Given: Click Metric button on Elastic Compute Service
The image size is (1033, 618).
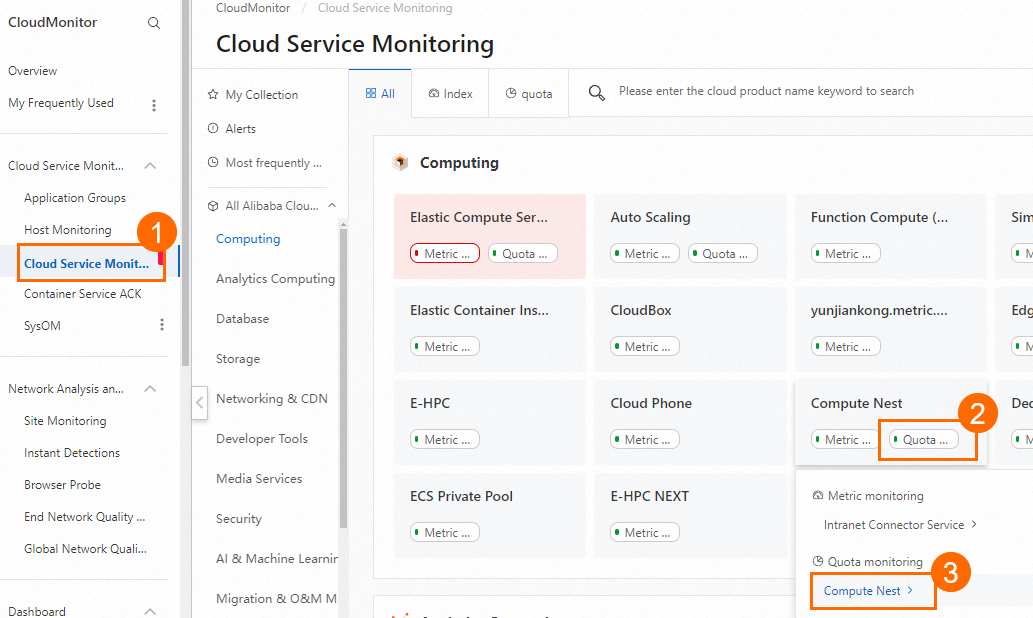Looking at the screenshot, I should 445,254.
